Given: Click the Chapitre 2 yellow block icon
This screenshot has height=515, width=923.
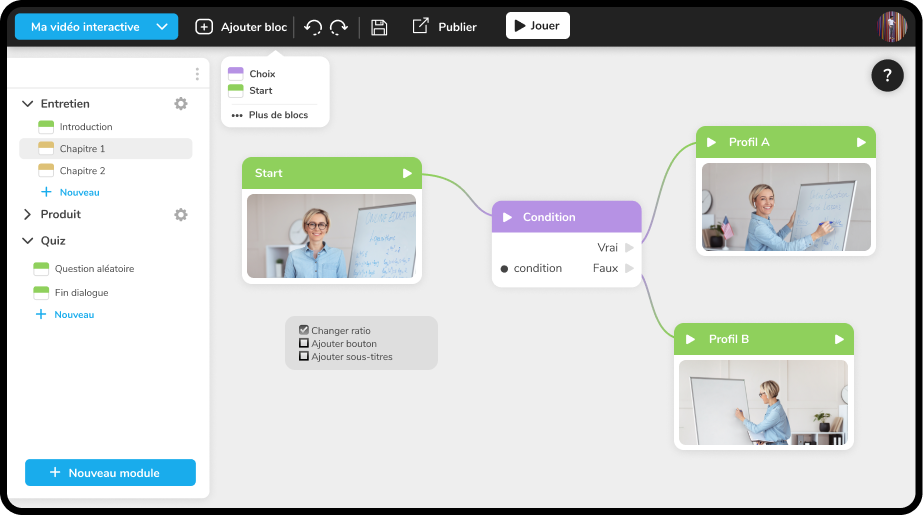Looking at the screenshot, I should pos(46,171).
